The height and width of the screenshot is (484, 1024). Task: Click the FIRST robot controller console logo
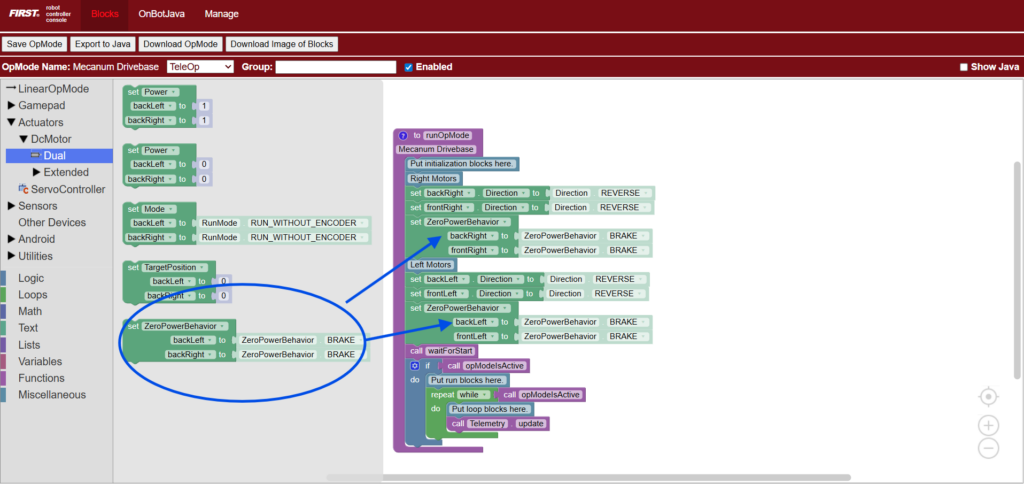(x=38, y=14)
